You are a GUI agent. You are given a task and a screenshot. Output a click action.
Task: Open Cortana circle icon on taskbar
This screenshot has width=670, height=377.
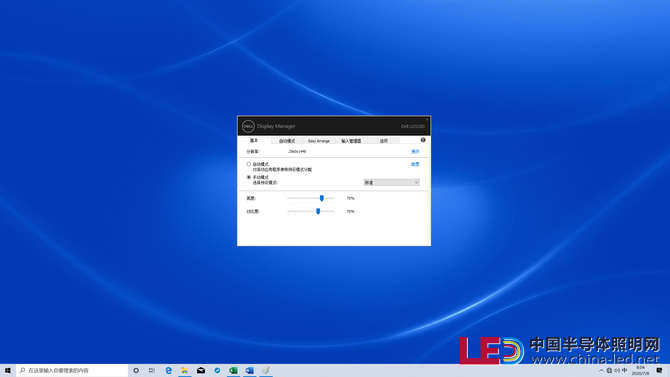[x=136, y=371]
